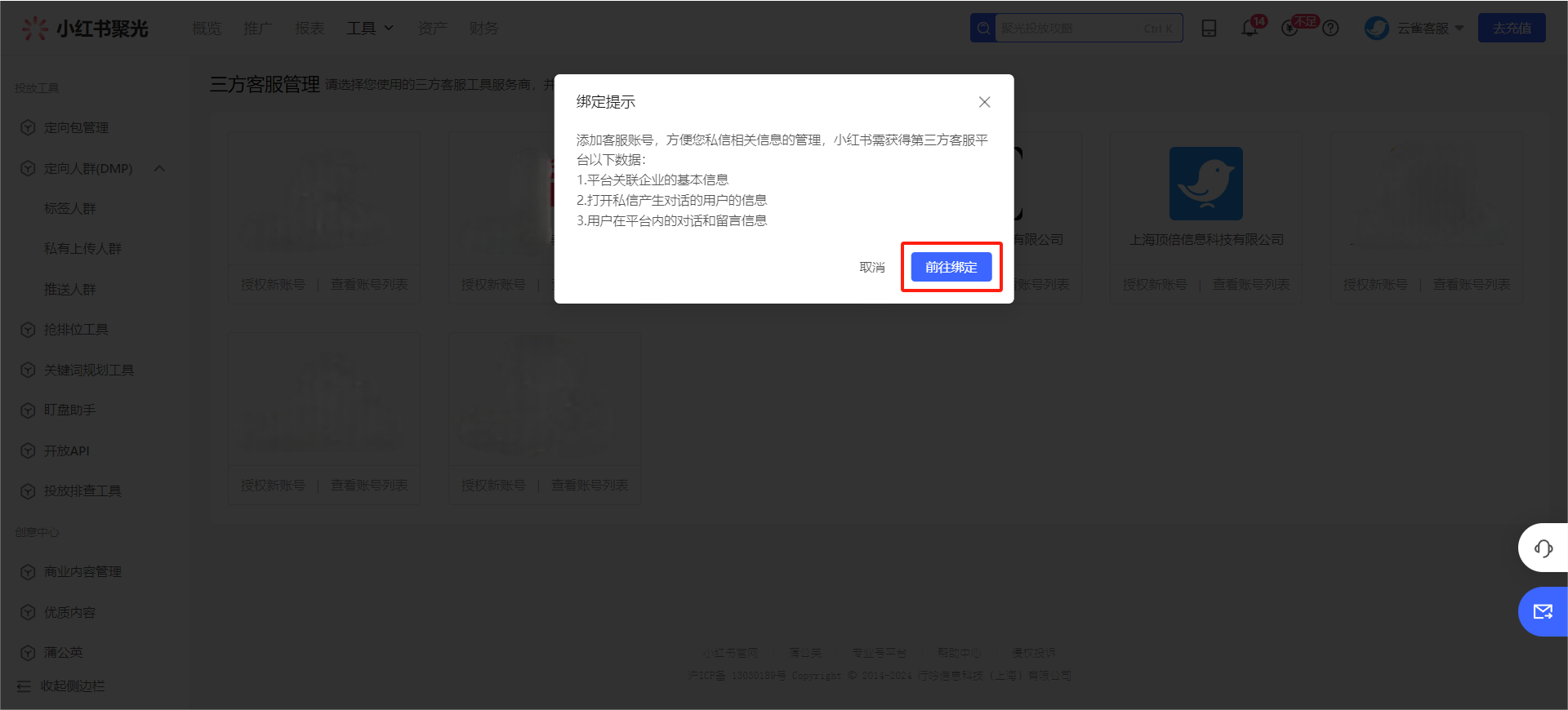1568x710 pixels.
Task: Click the 定向包管理 sidebar icon
Action: point(28,127)
